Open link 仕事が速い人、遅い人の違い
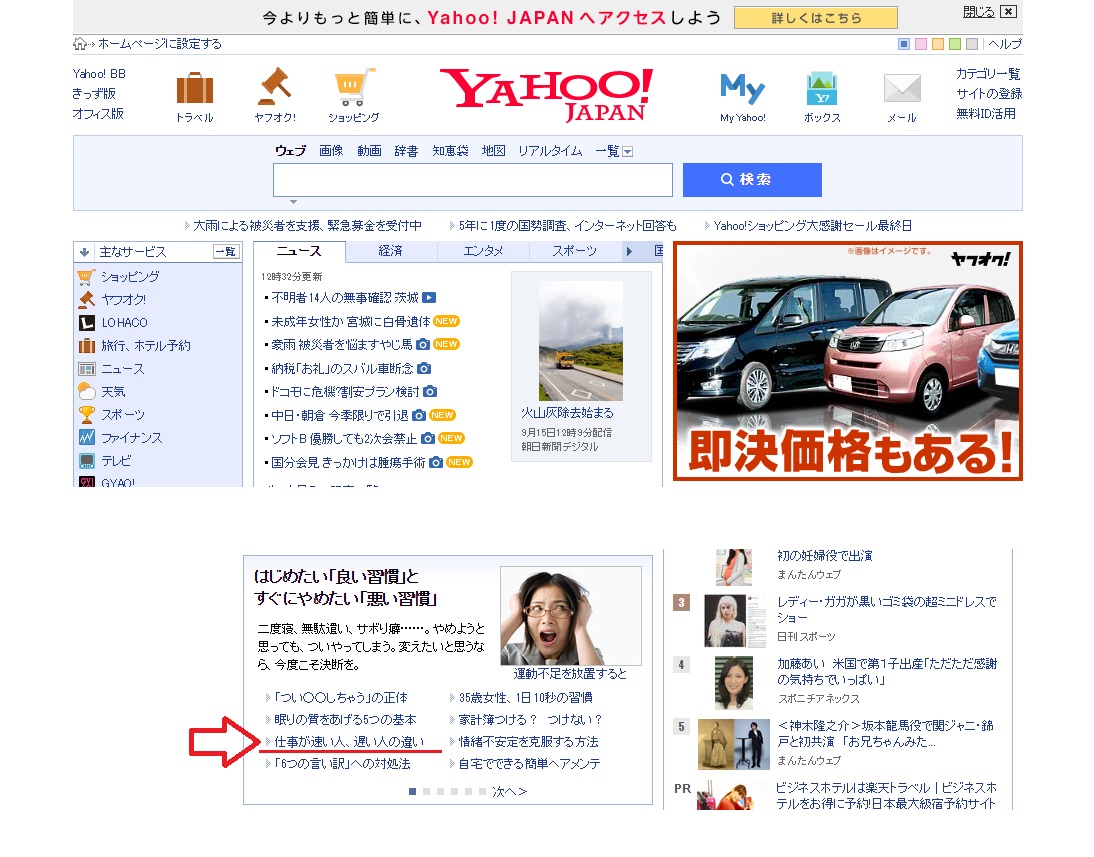Viewport: 1094px width, 857px height. tap(341, 742)
